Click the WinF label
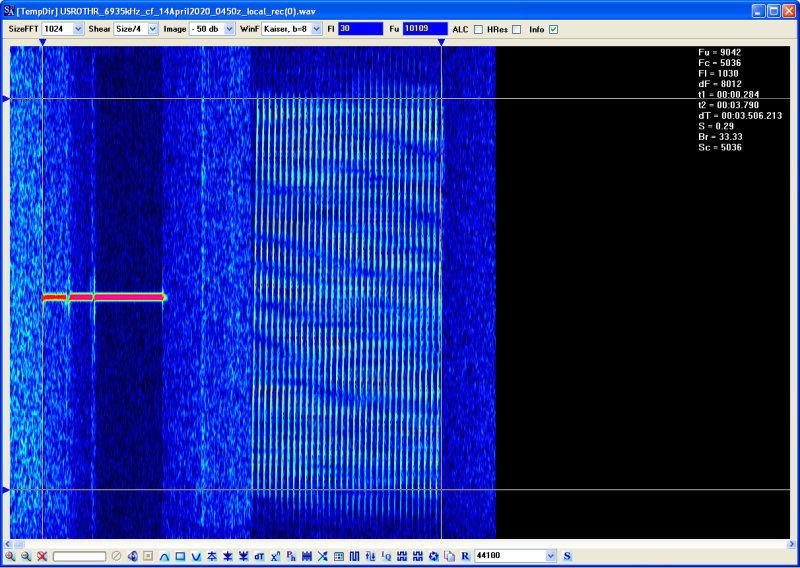Viewport: 800px width, 568px height. pos(249,29)
